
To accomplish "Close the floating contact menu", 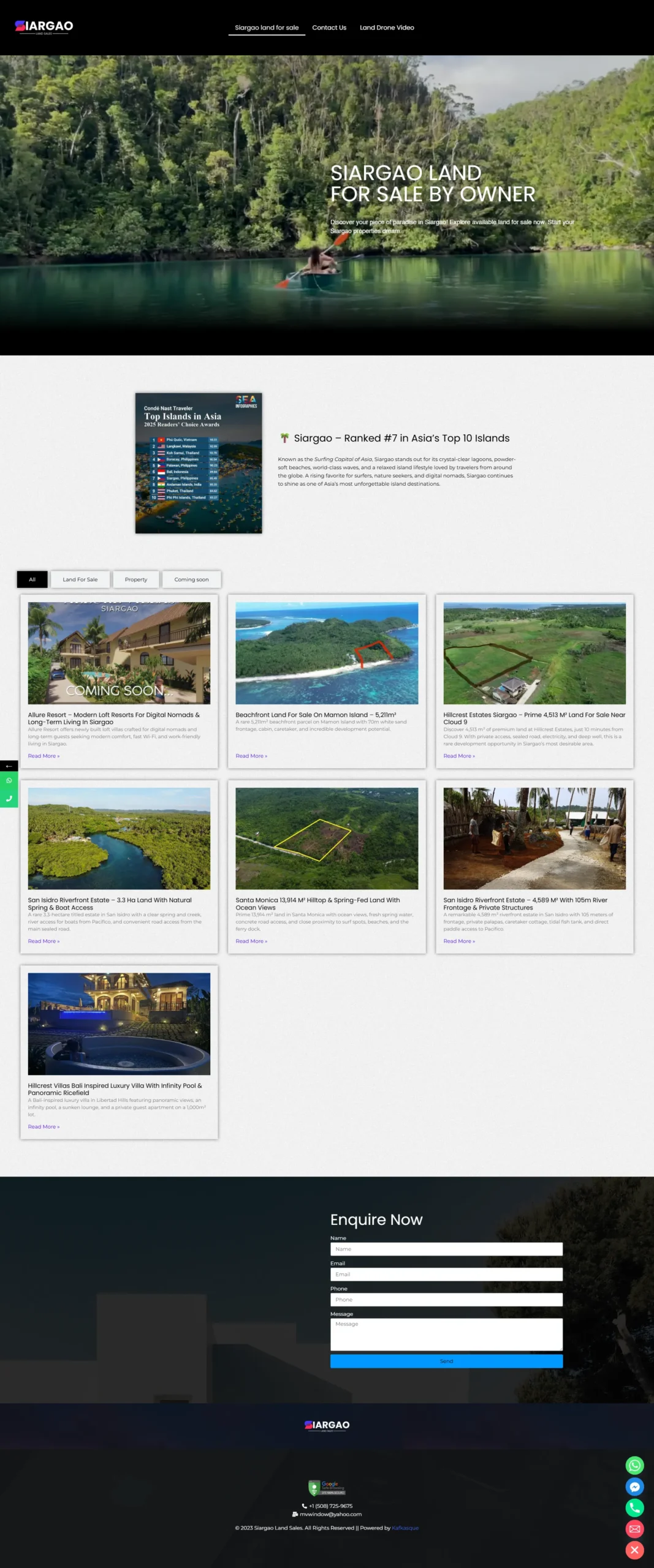I will [x=634, y=1550].
